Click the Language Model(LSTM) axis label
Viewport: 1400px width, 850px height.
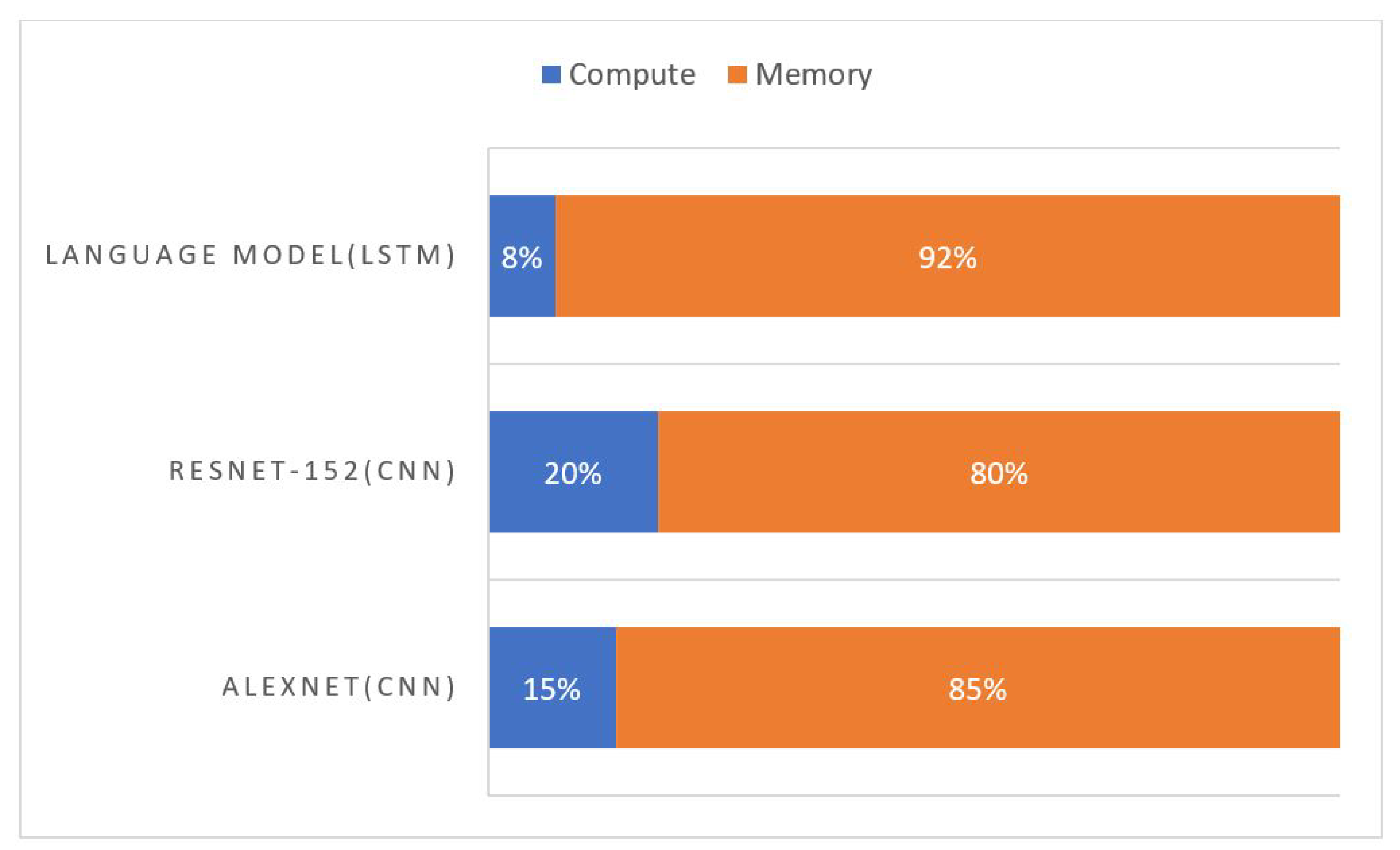[x=250, y=255]
